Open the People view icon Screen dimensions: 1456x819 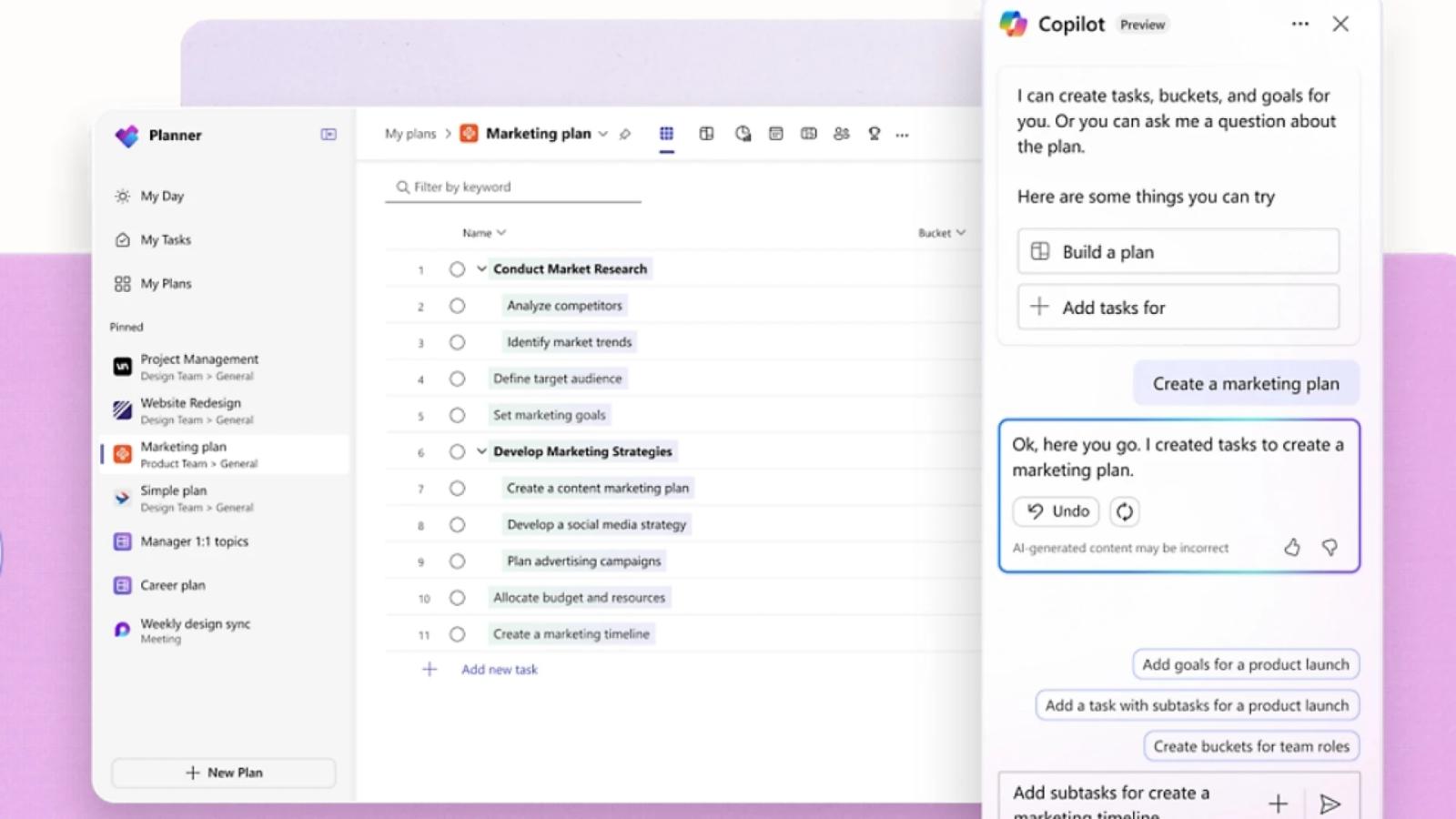click(842, 134)
